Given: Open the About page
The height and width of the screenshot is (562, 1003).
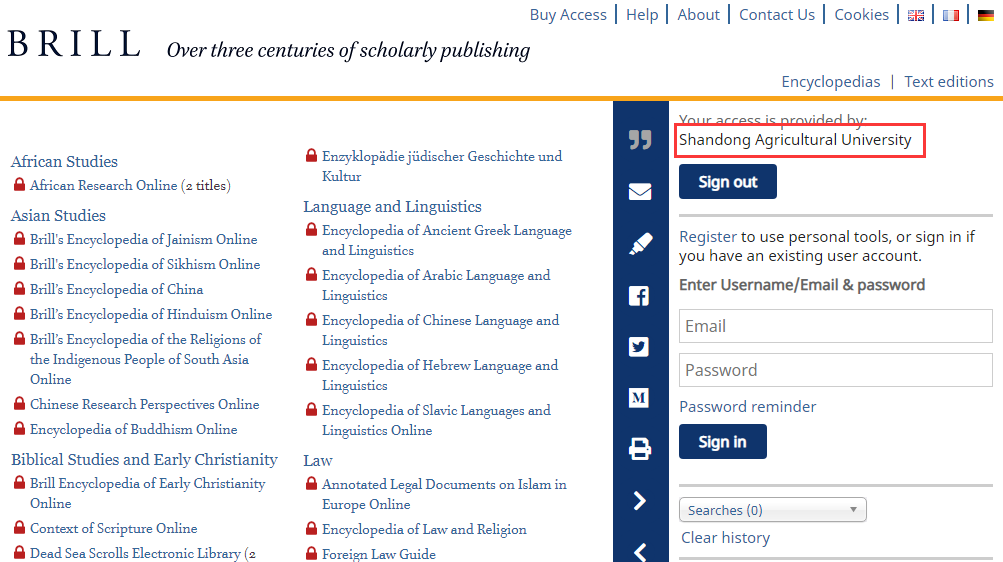Looking at the screenshot, I should point(699,15).
